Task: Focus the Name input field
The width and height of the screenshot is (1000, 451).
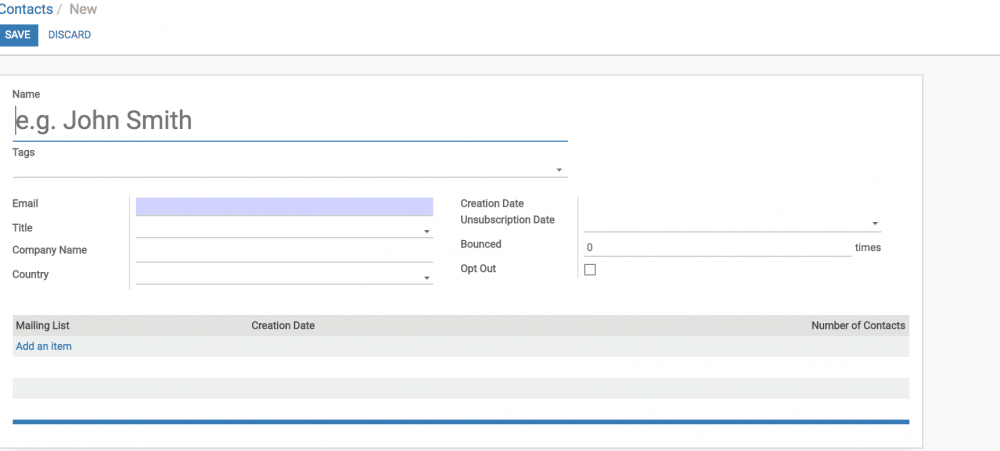Action: 290,121
